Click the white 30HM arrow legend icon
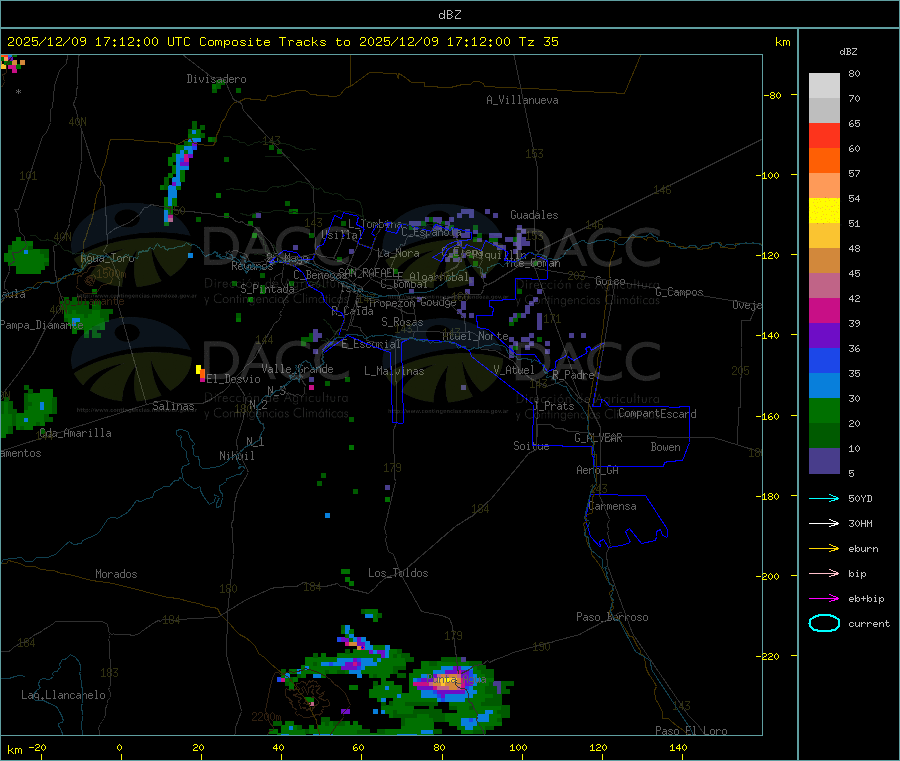 click(824, 523)
